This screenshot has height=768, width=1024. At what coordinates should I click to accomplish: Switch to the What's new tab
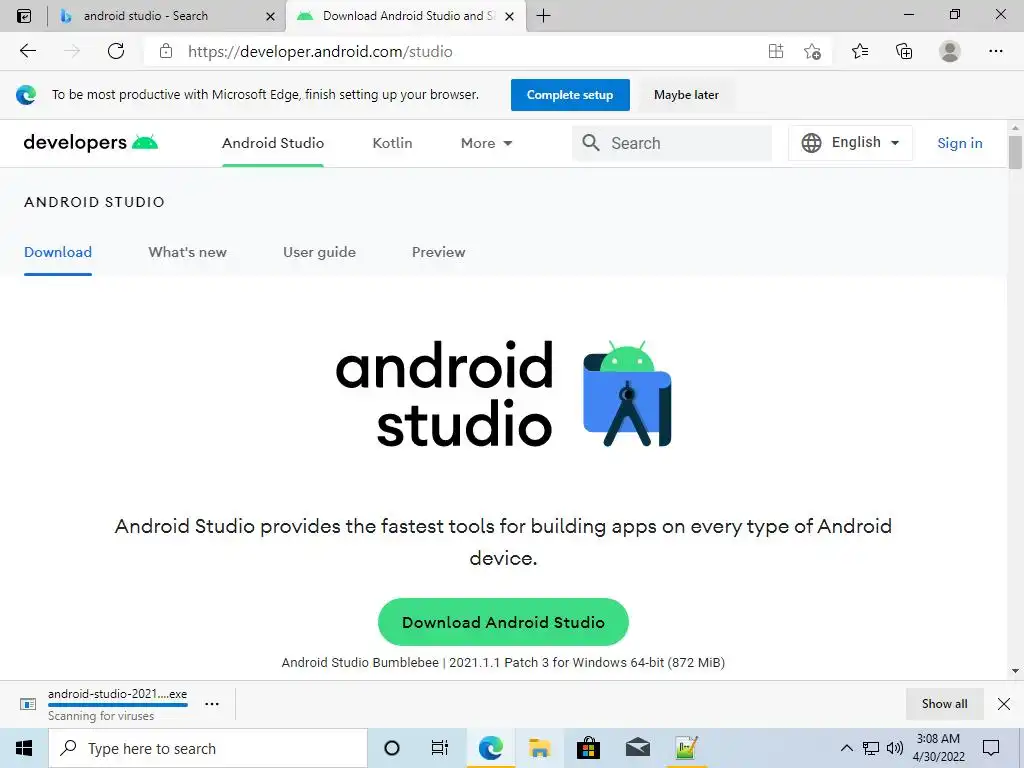187,252
